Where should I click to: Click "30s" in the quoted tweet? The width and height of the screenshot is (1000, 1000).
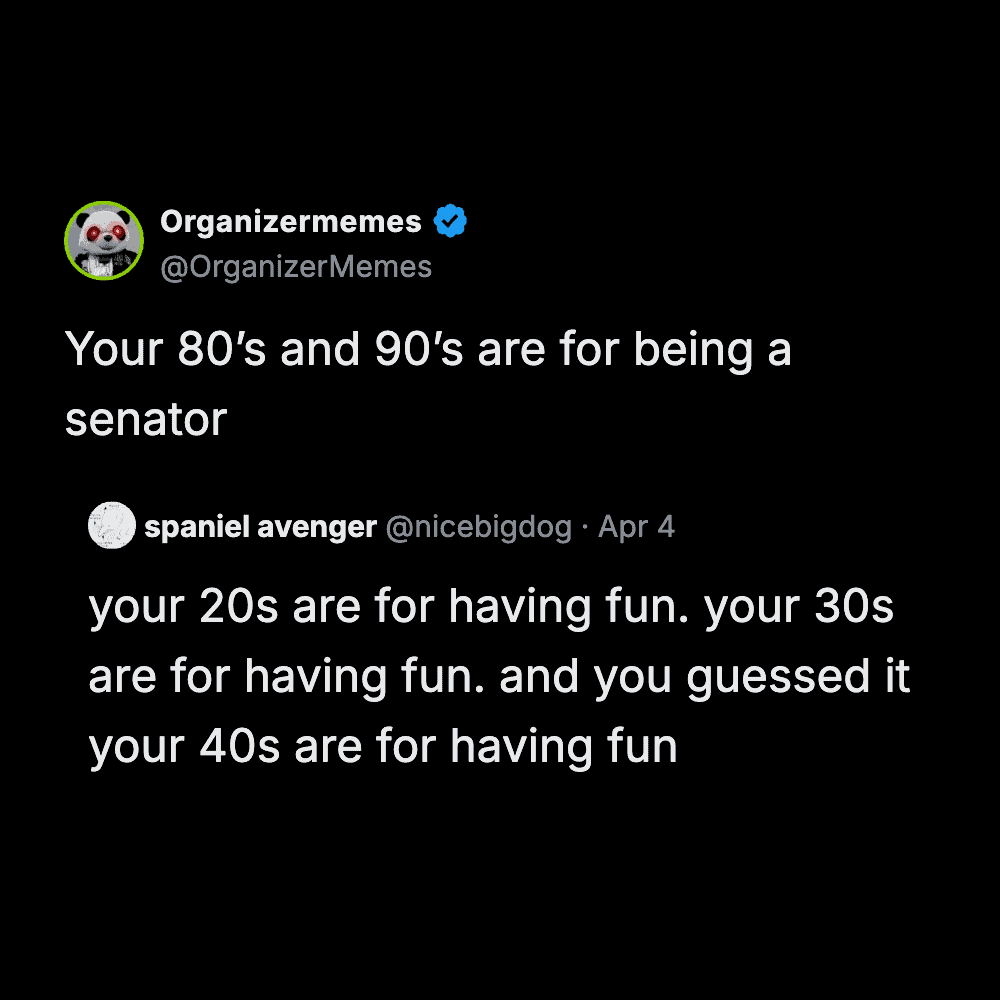(853, 607)
